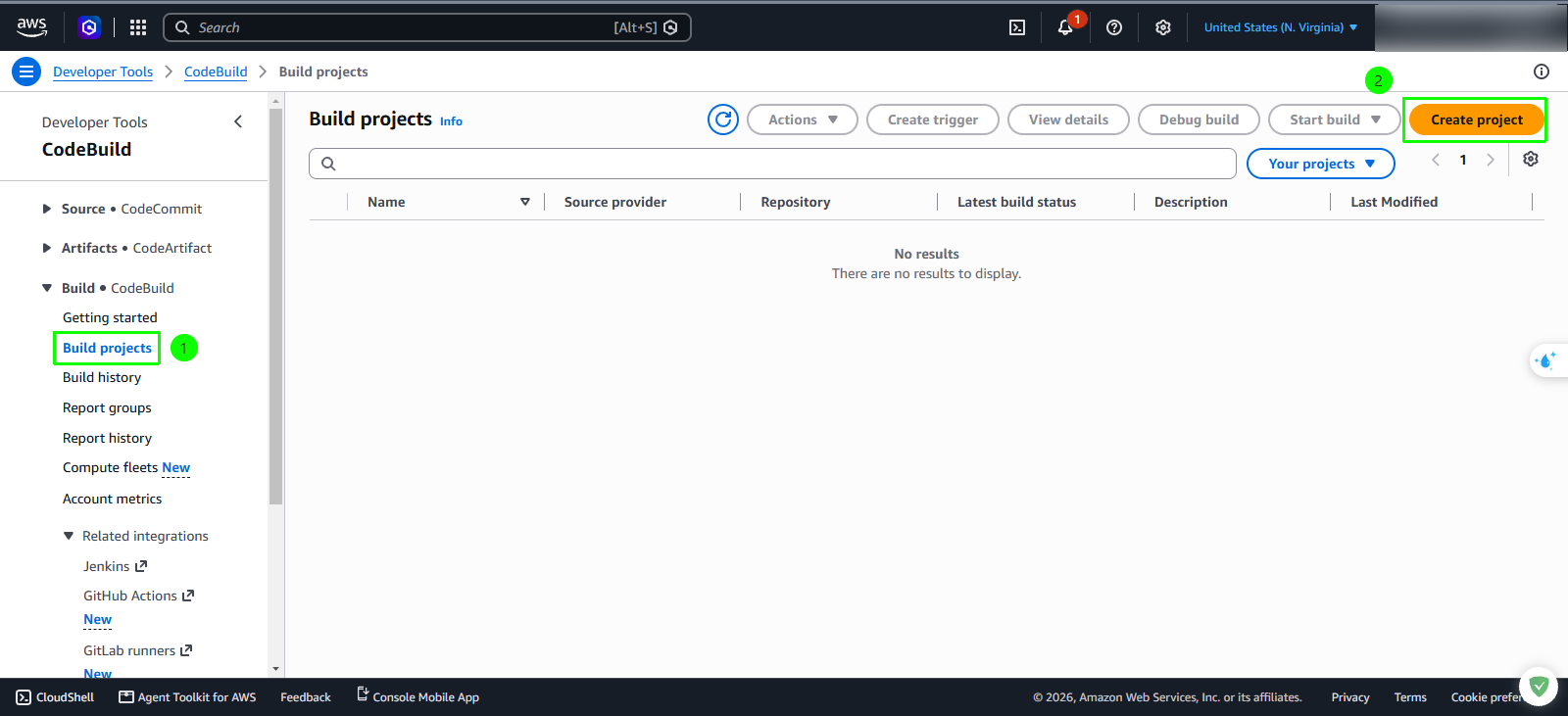1568x716 pixels.
Task: Open the Start build dropdown
Action: pyautogui.click(x=1335, y=119)
